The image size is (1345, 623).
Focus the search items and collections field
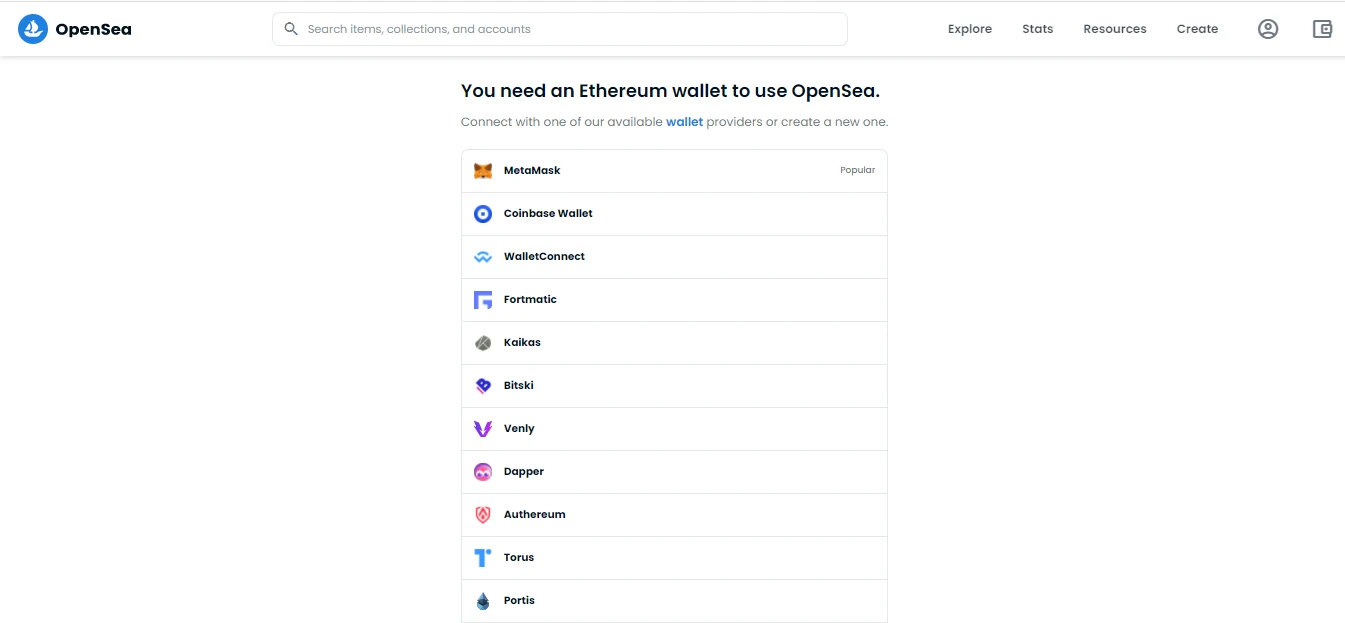[x=560, y=29]
